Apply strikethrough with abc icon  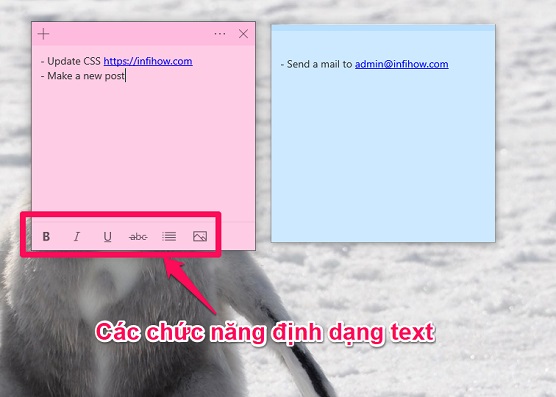[x=138, y=236]
